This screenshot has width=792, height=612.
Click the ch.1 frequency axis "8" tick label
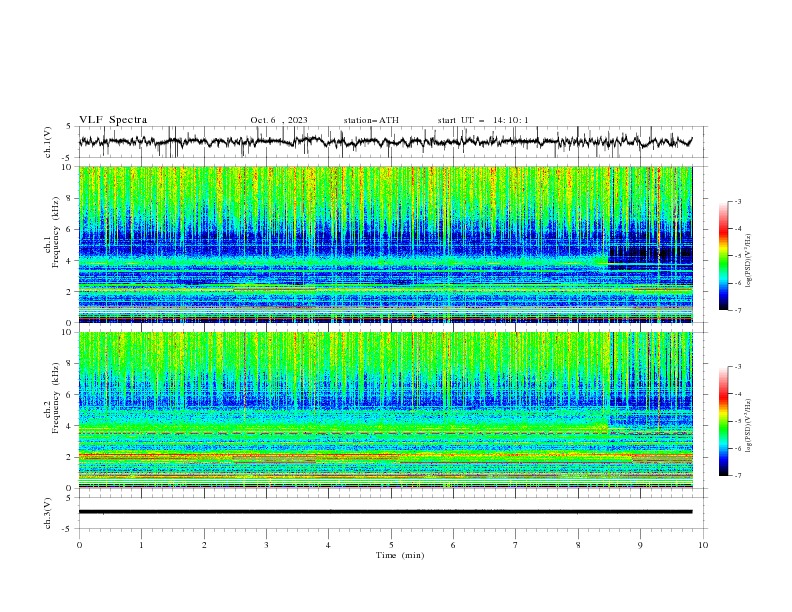pos(70,198)
